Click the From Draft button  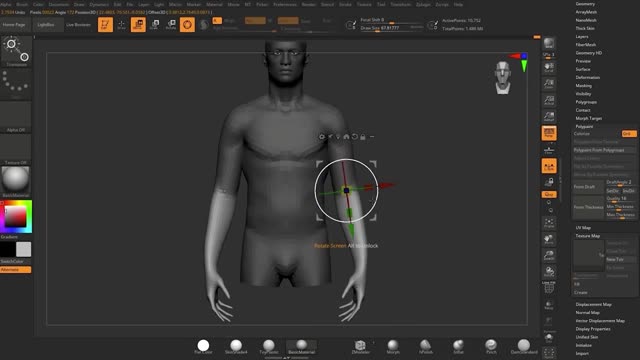point(588,187)
